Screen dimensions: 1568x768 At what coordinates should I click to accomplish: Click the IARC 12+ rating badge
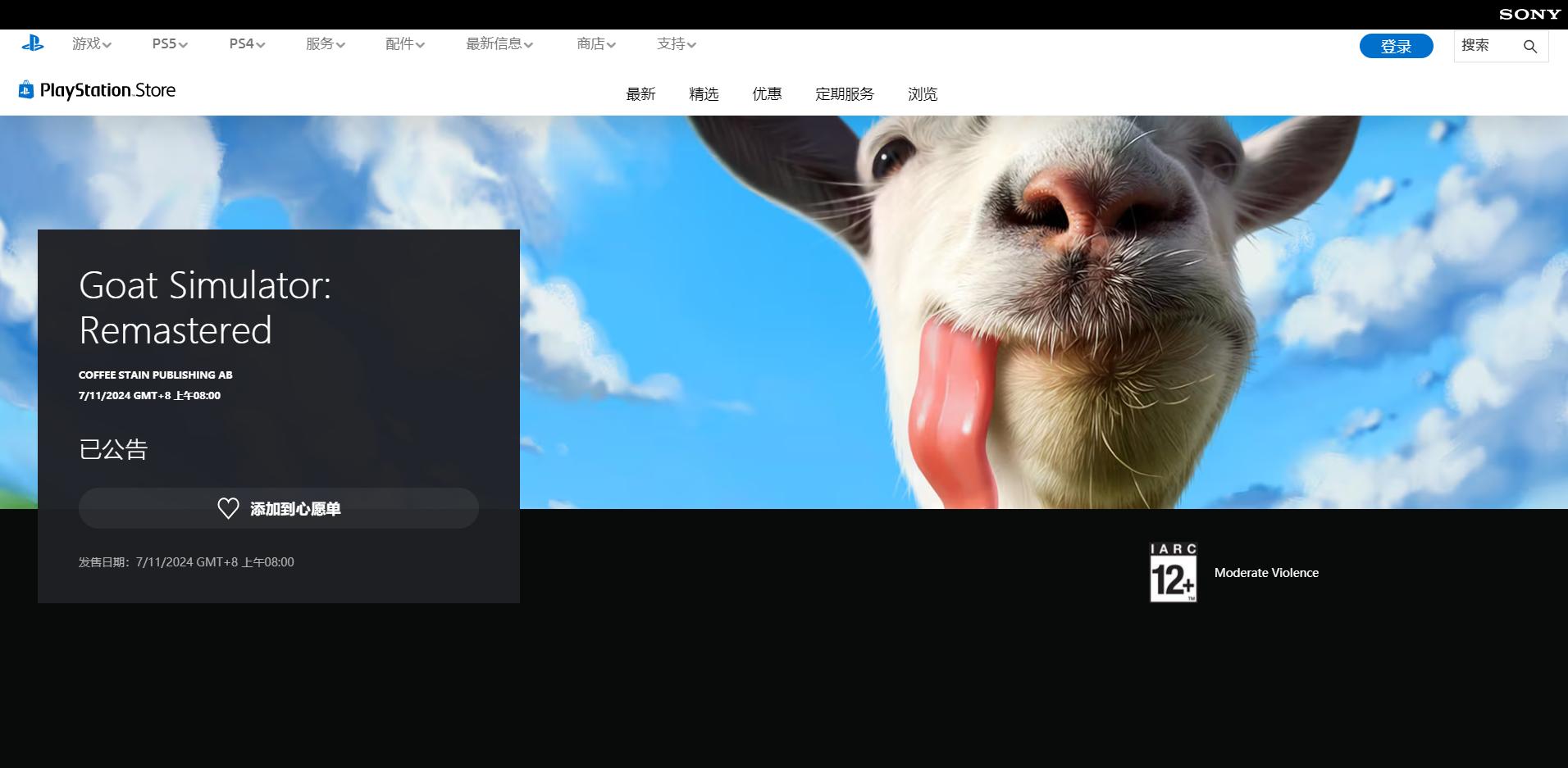[x=1174, y=572]
